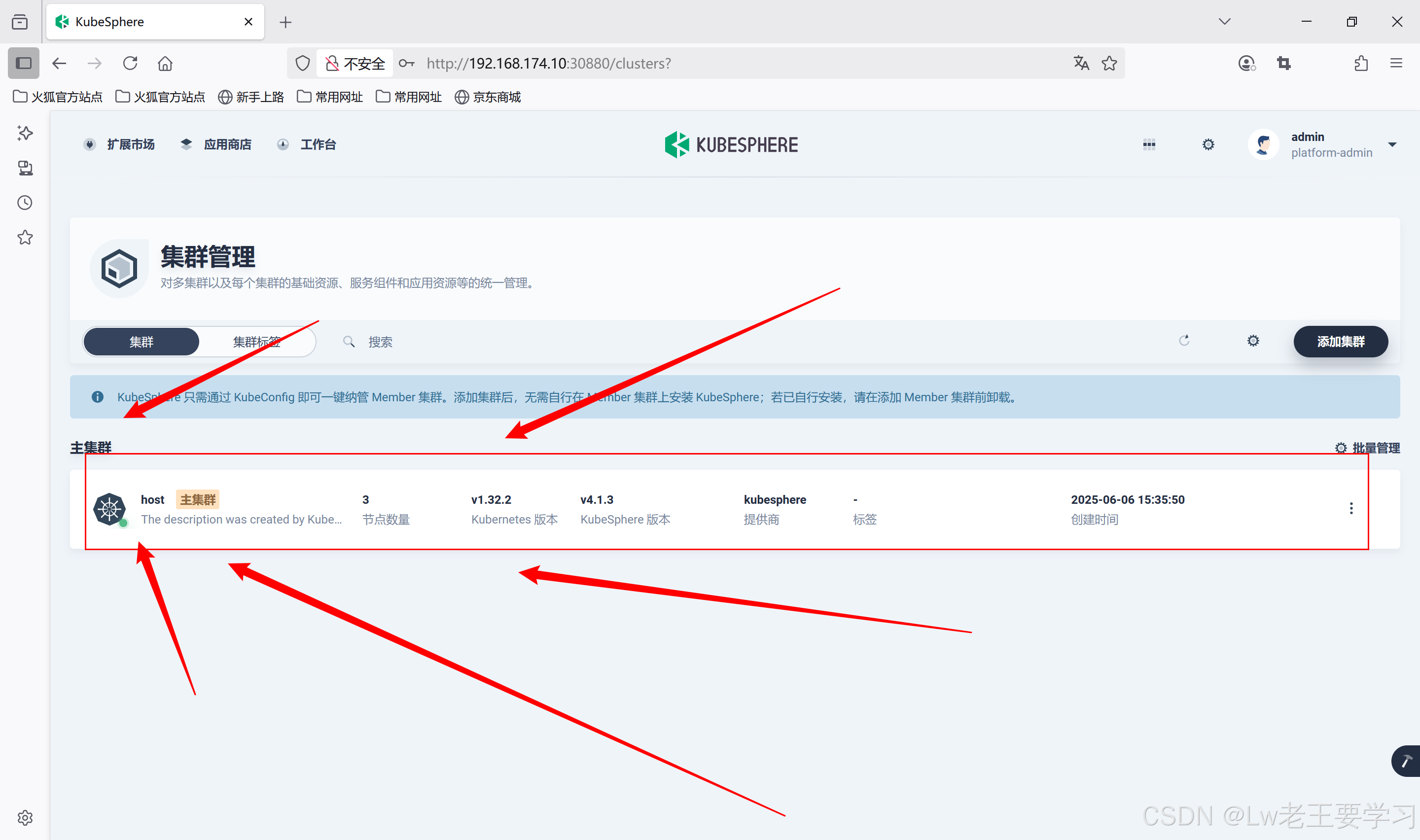Click the admin user avatar
Screen dimensions: 1420x840
1263,145
